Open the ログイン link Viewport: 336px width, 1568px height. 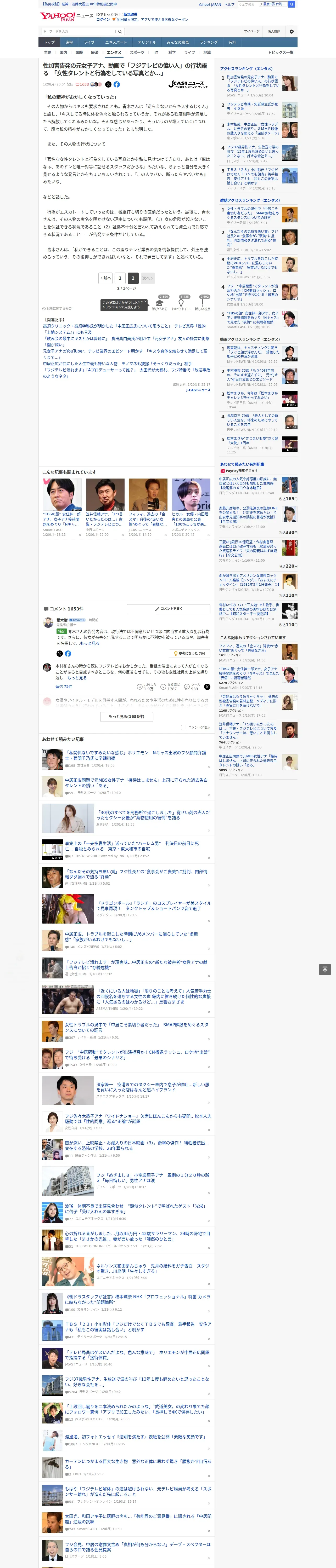103,20
